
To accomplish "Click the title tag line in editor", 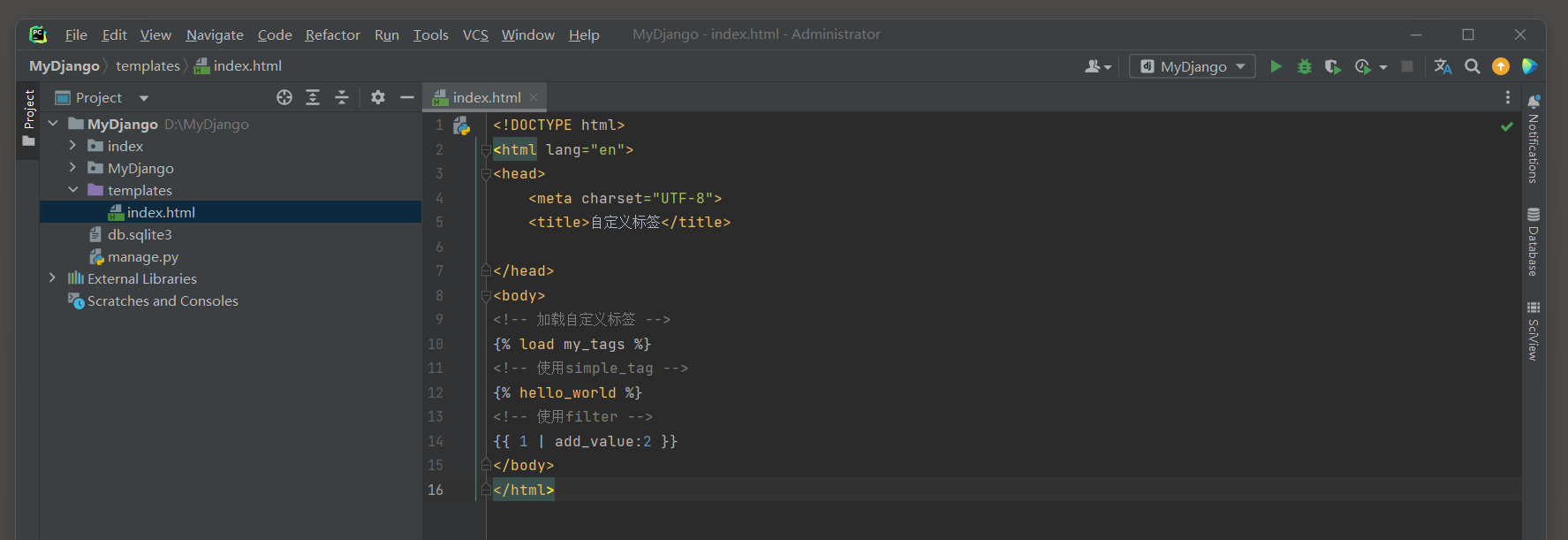I will (x=629, y=223).
